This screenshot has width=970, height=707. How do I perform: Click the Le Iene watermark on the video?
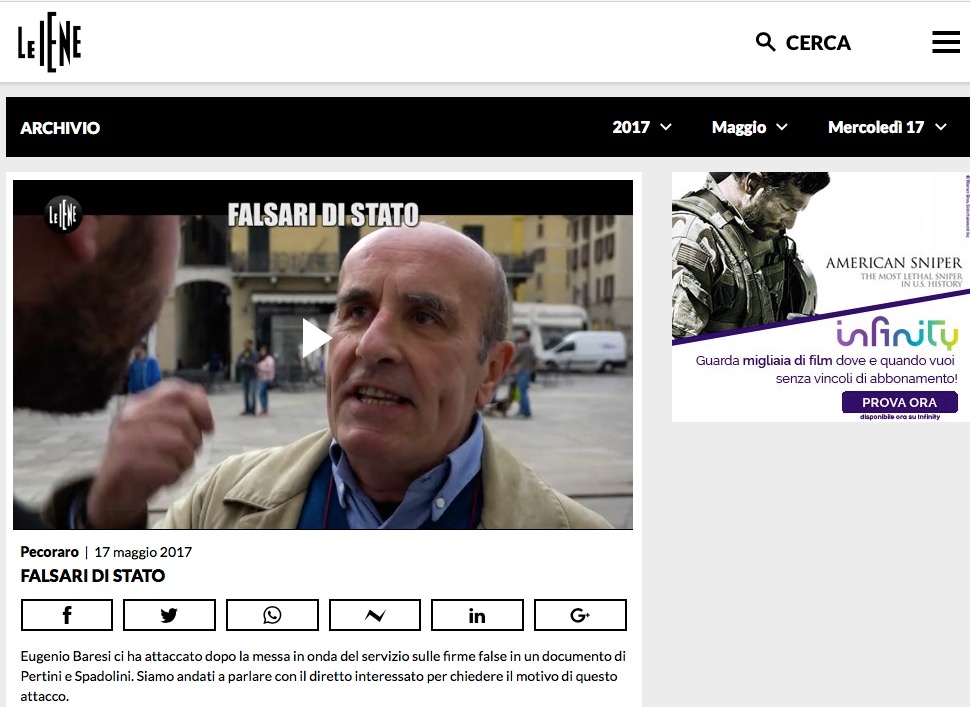(63, 214)
